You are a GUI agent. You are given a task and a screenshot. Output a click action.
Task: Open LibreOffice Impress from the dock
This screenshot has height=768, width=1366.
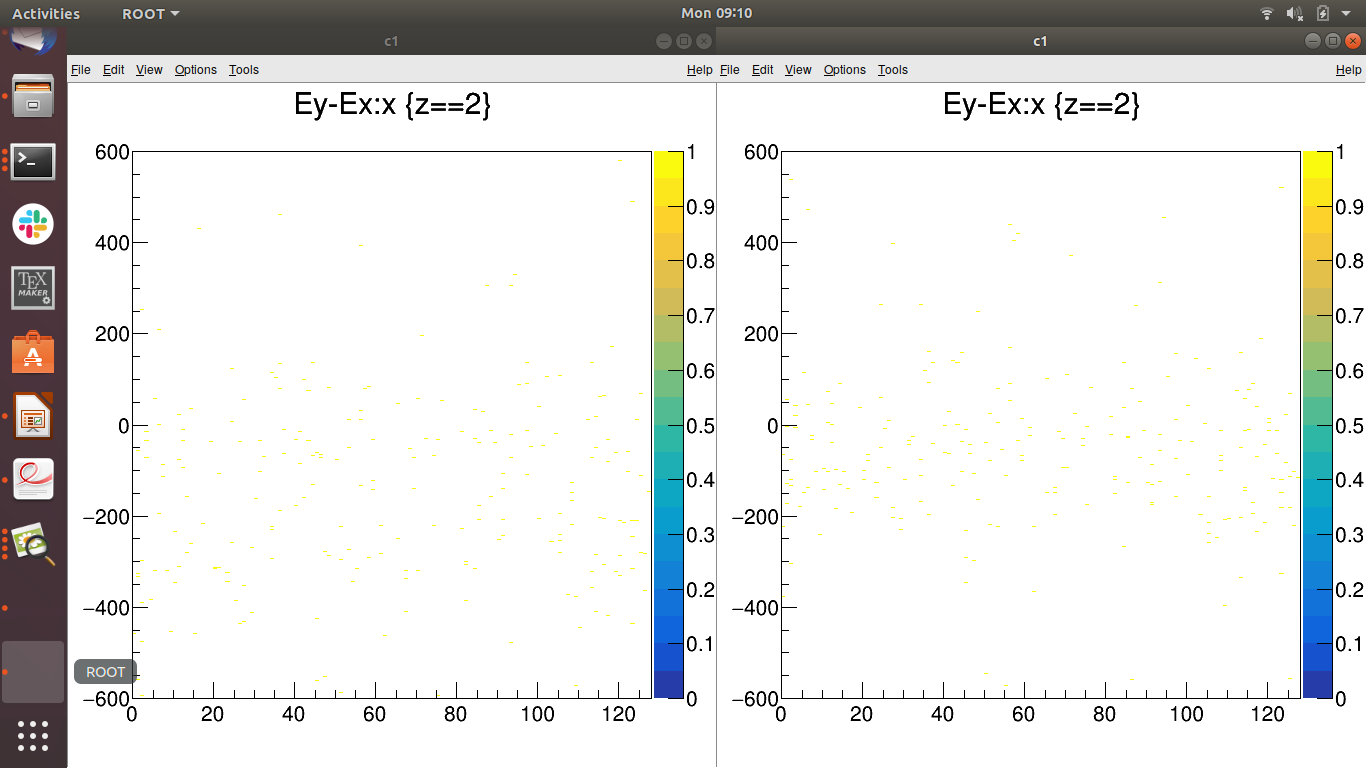coord(33,417)
